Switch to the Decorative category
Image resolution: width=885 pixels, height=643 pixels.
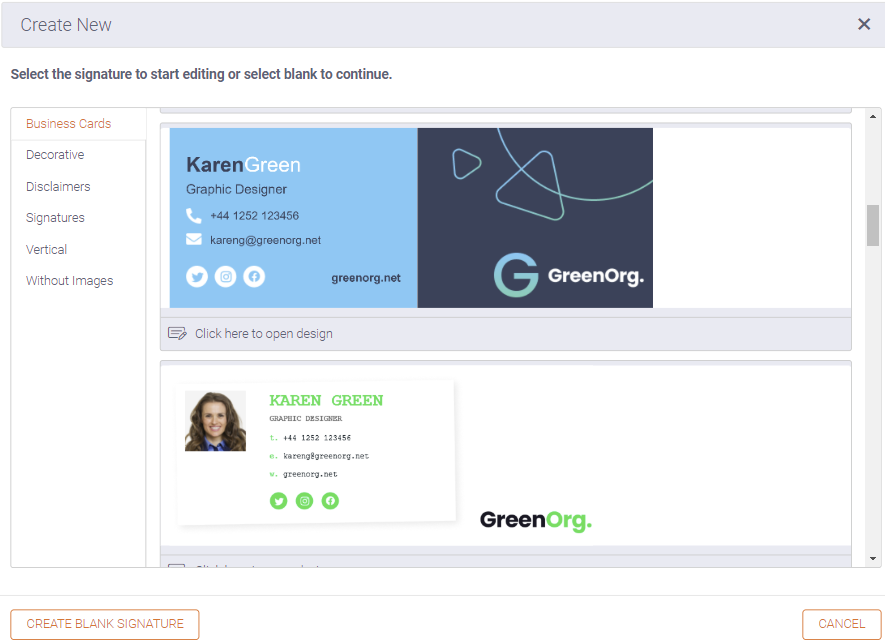(x=54, y=155)
